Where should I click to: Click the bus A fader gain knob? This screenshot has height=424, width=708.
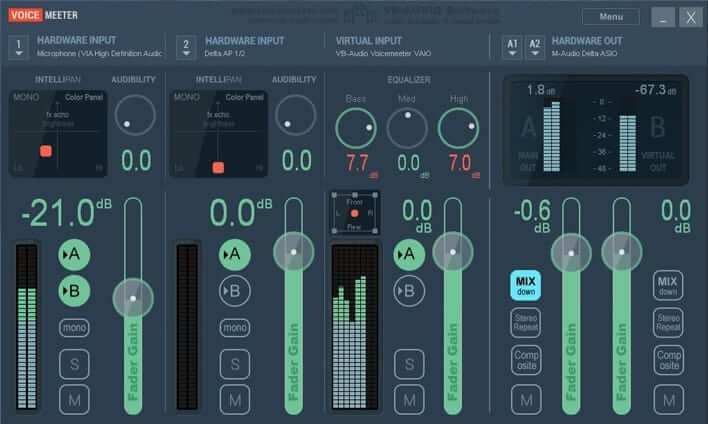[x=571, y=253]
